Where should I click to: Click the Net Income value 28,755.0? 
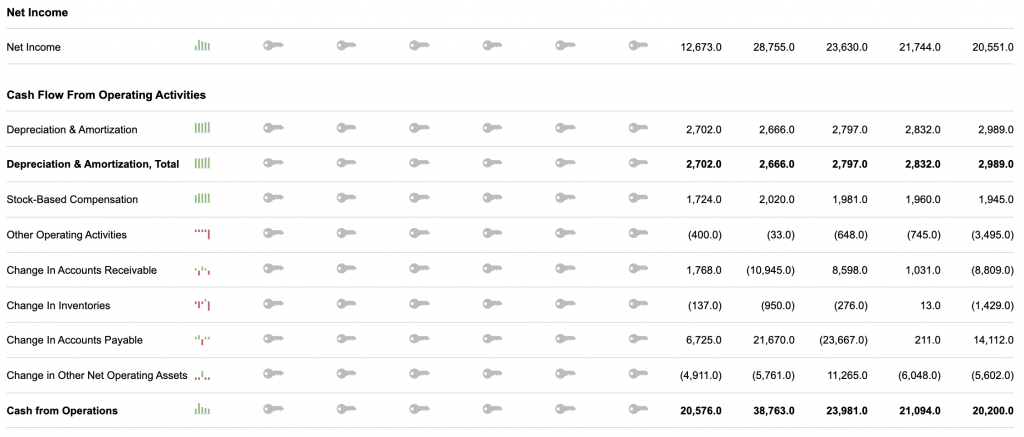(773, 47)
